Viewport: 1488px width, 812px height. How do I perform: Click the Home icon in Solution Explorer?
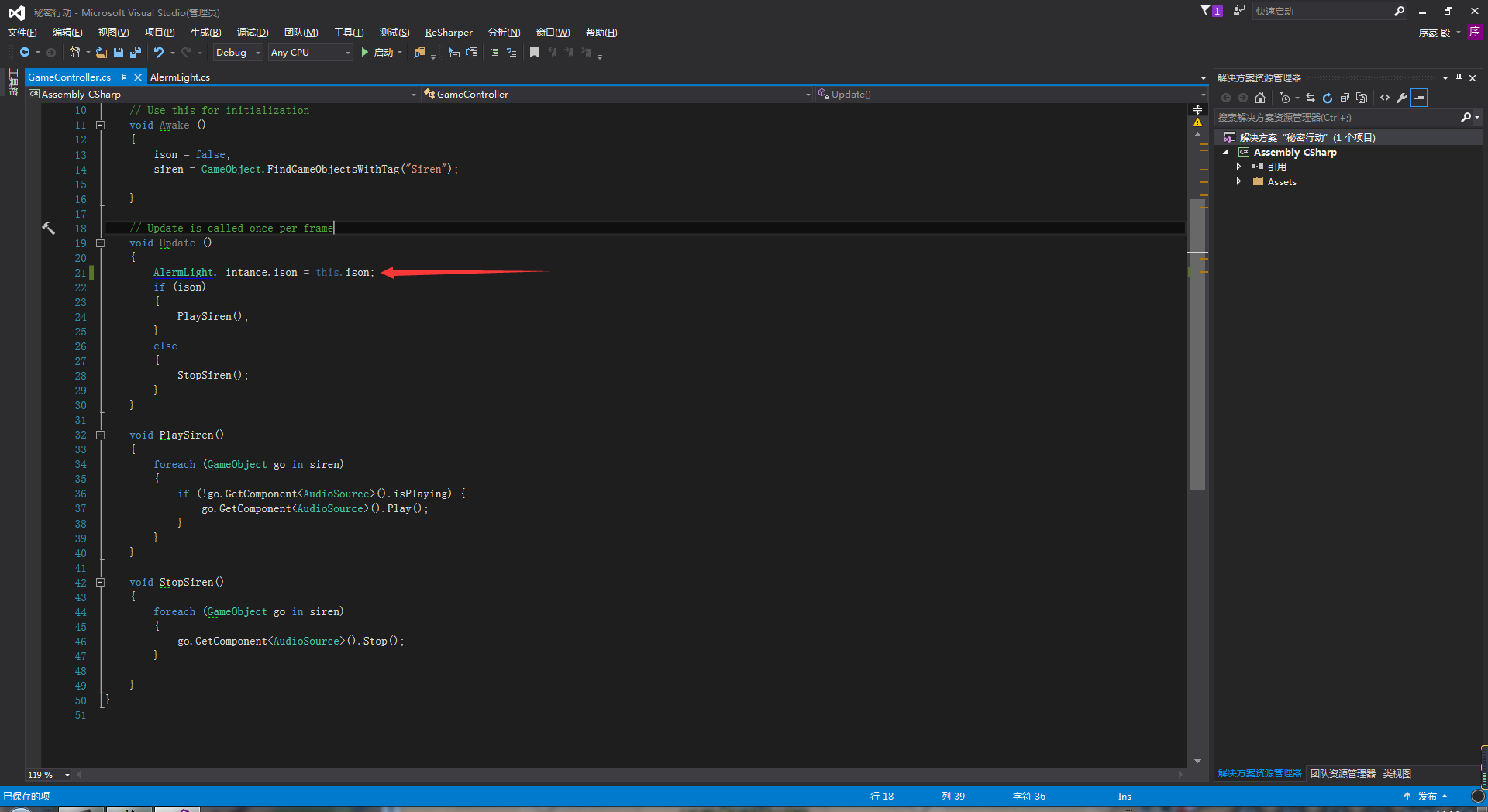pos(1260,98)
